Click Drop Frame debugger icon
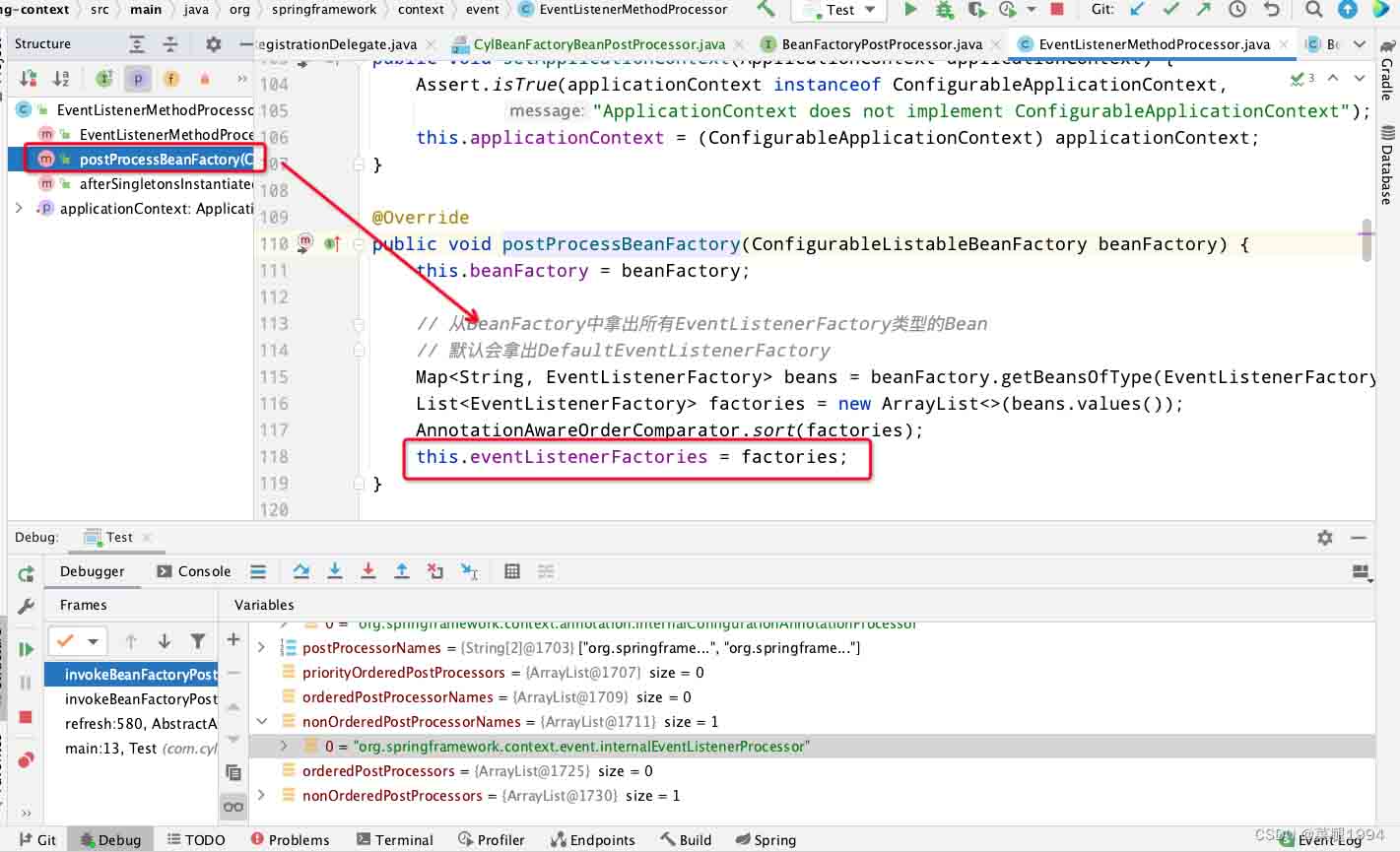The image size is (1400, 852). (435, 571)
